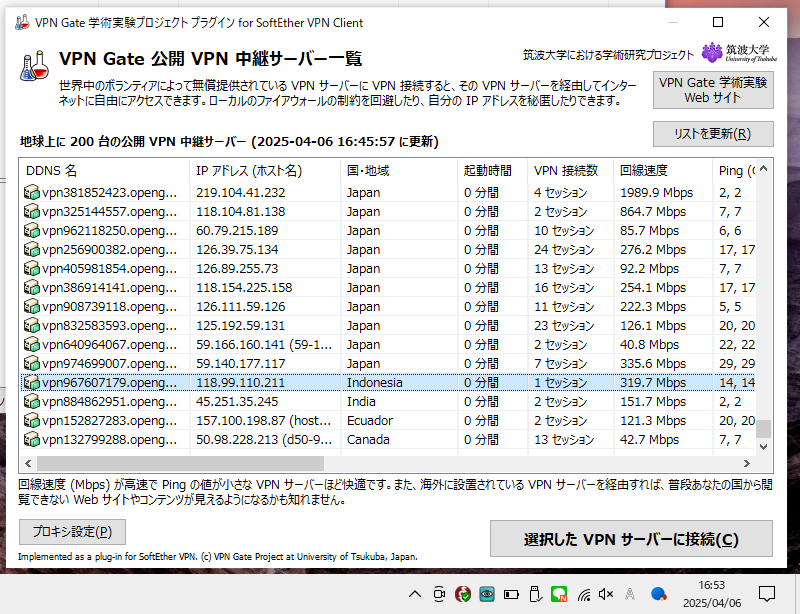The width and height of the screenshot is (800, 614).
Task: Click server icon of vpn381852423 row
Action: pos(32,192)
